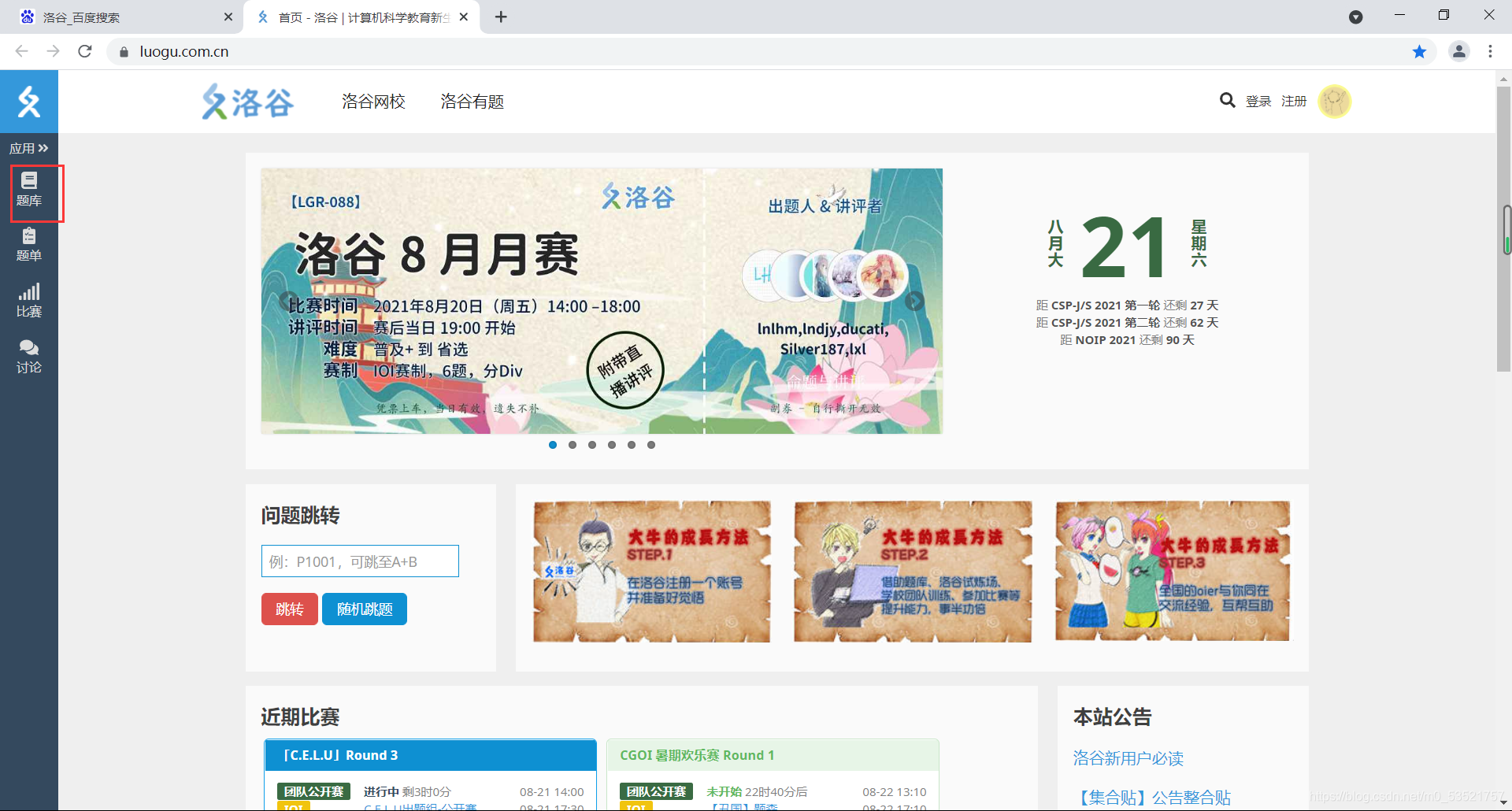
Task: Click the NOIP 2021 countdown text
Action: (1127, 339)
